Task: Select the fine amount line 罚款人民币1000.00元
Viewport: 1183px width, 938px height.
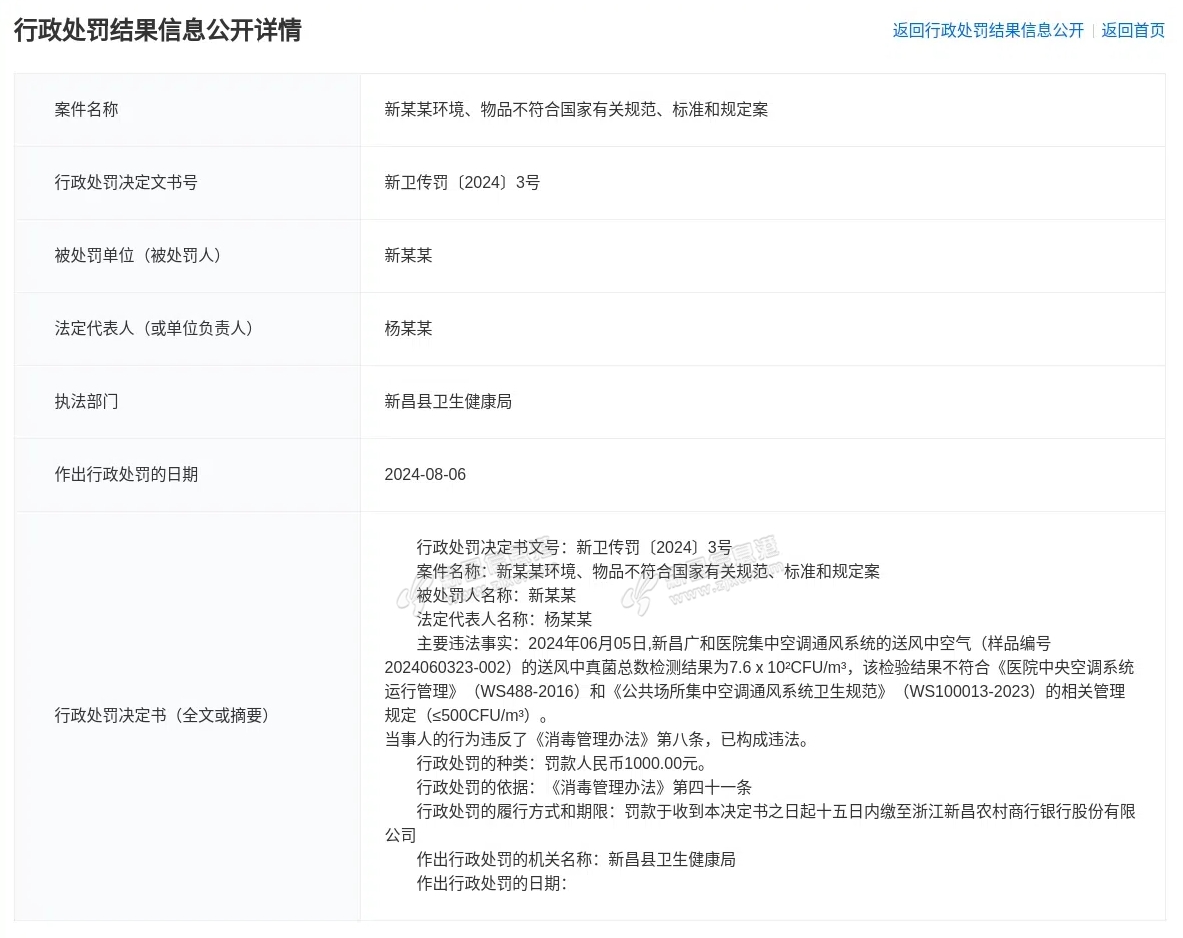Action: [566, 764]
